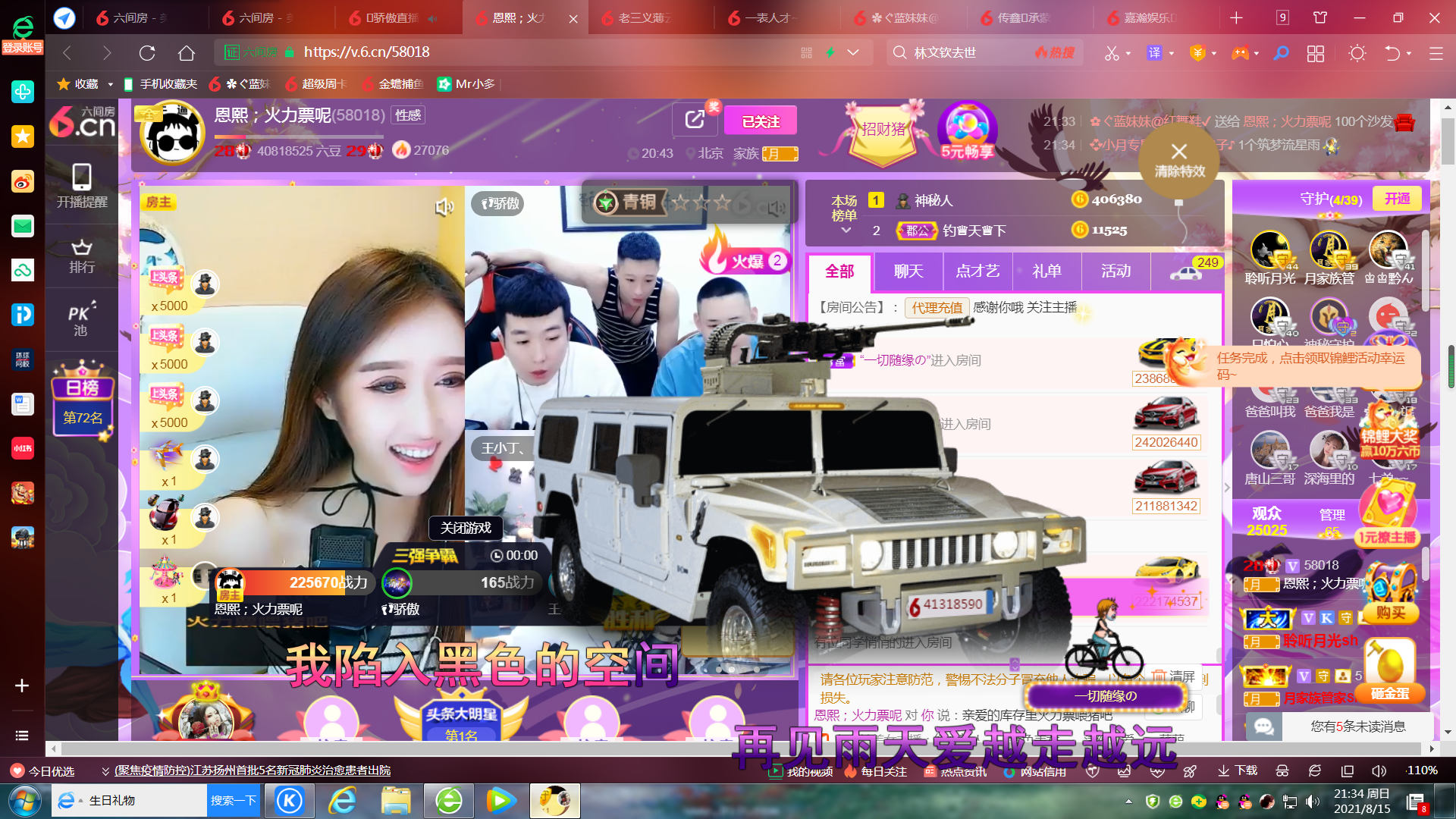Viewport: 1456px width, 819px height.
Task: Click the 关闭游戏 button
Action: (x=466, y=528)
